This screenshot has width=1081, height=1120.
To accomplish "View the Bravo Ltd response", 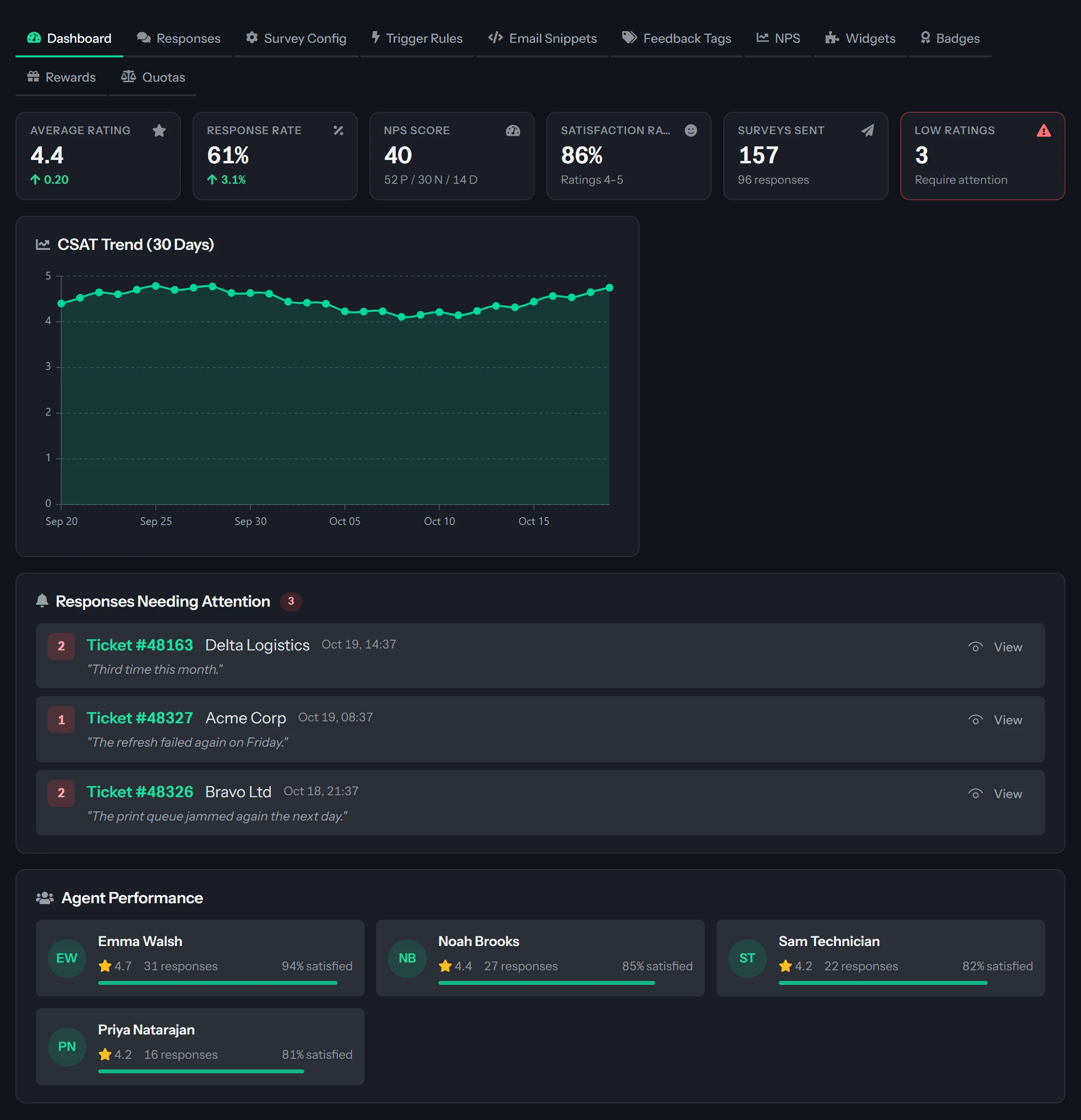I will [x=995, y=794].
